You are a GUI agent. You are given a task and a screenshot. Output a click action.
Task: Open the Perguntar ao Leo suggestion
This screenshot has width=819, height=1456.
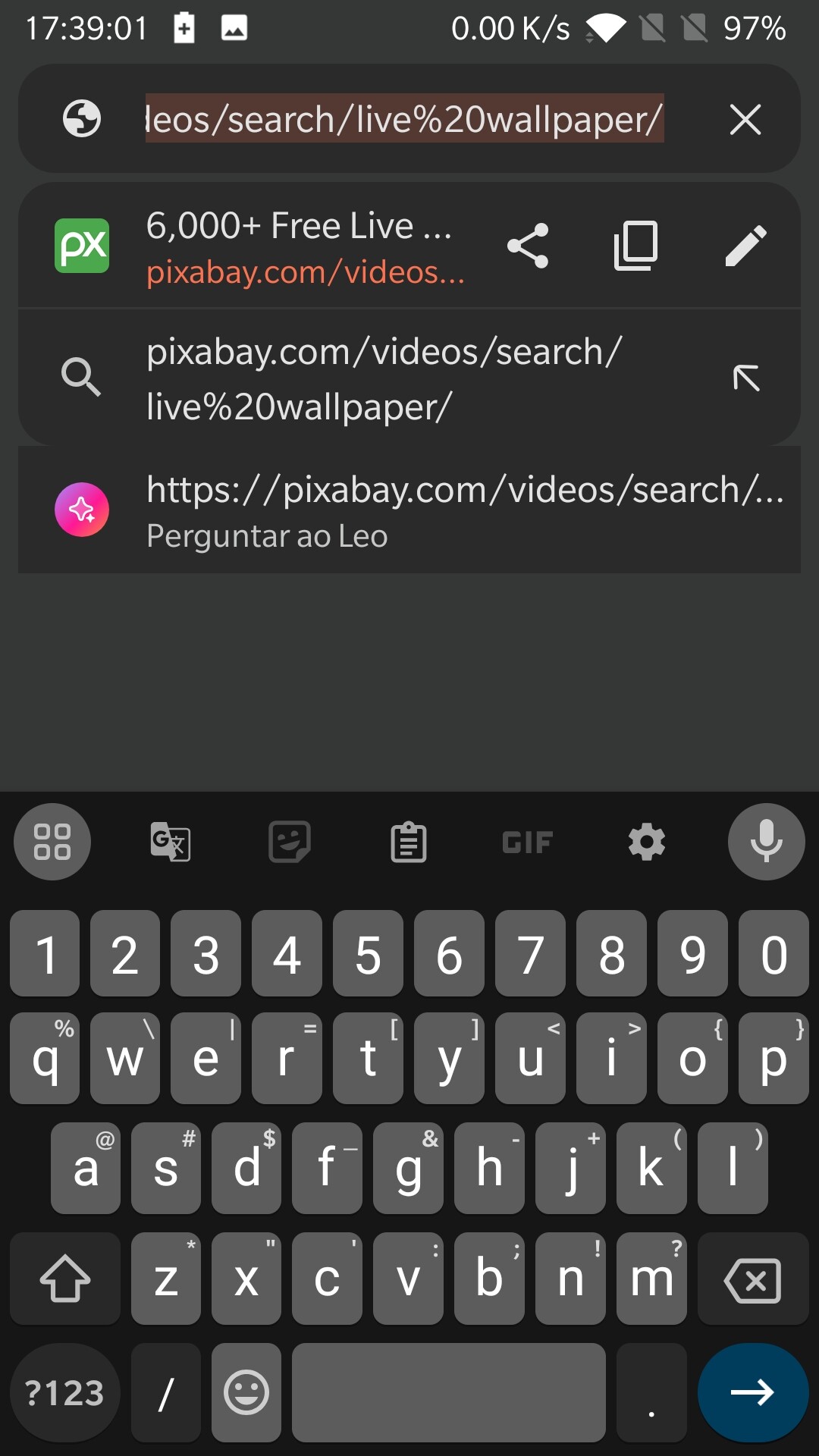point(409,510)
